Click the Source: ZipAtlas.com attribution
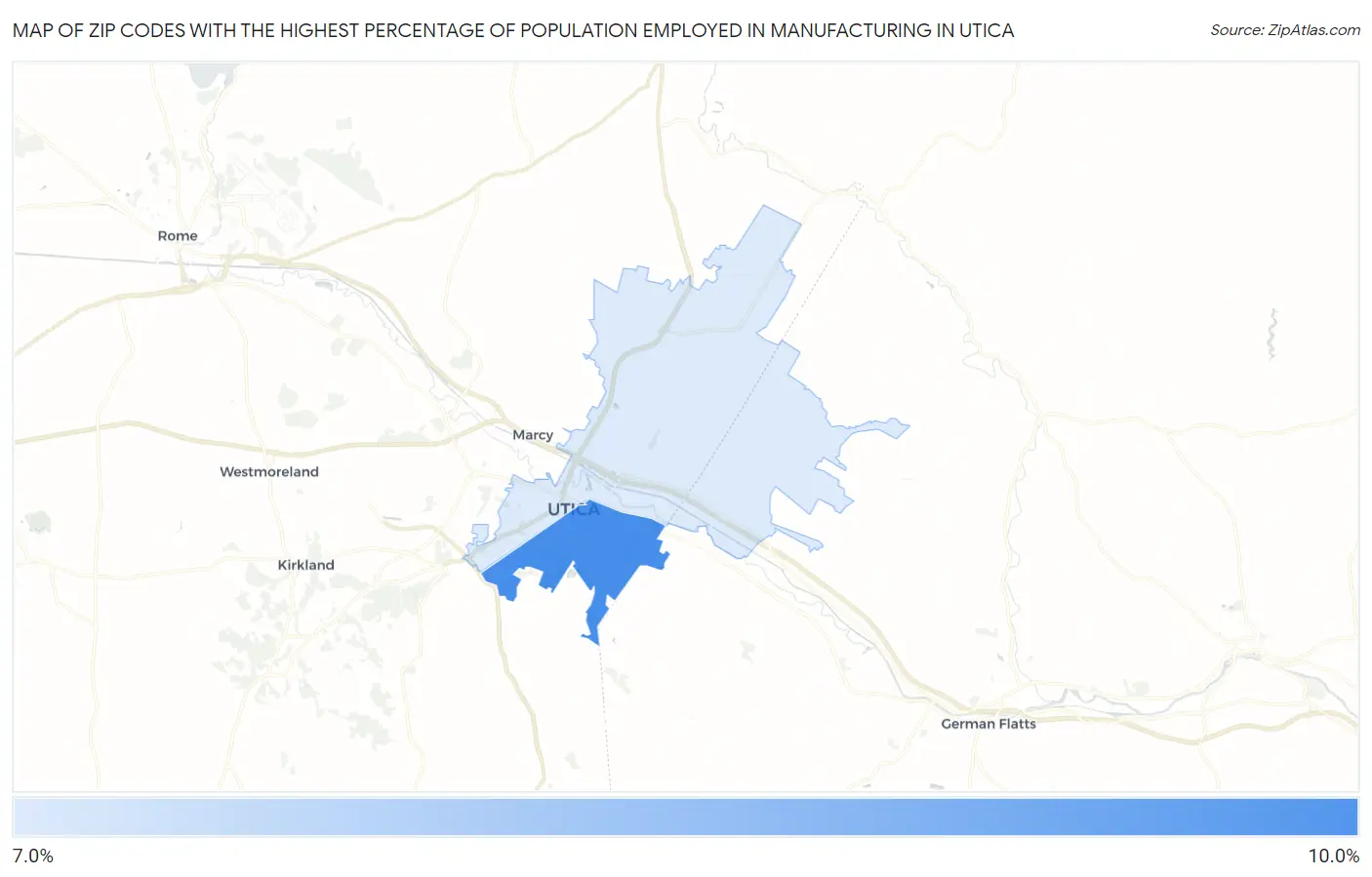The image size is (1372, 877). click(1285, 30)
